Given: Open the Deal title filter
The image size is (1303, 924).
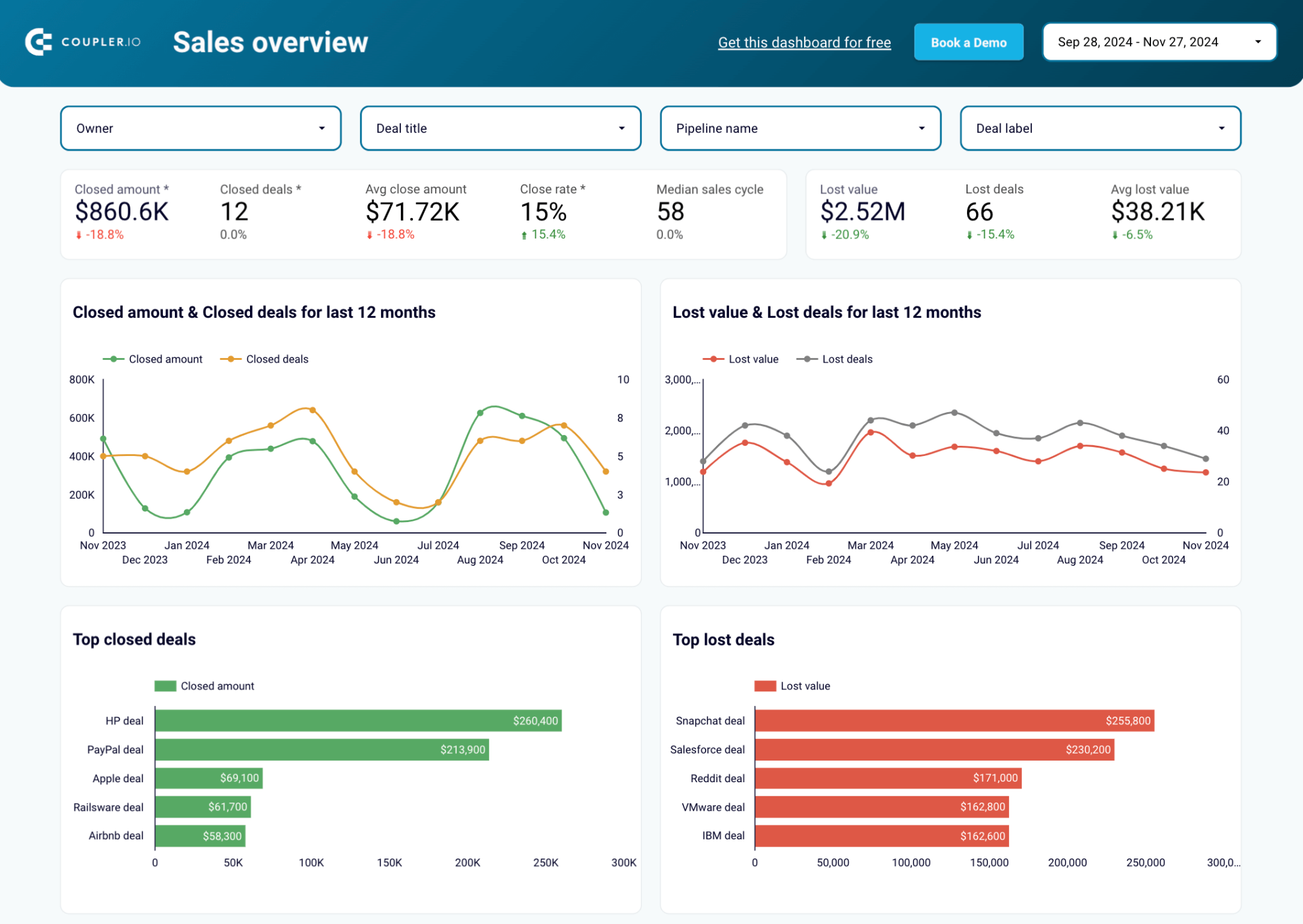Looking at the screenshot, I should 500,128.
